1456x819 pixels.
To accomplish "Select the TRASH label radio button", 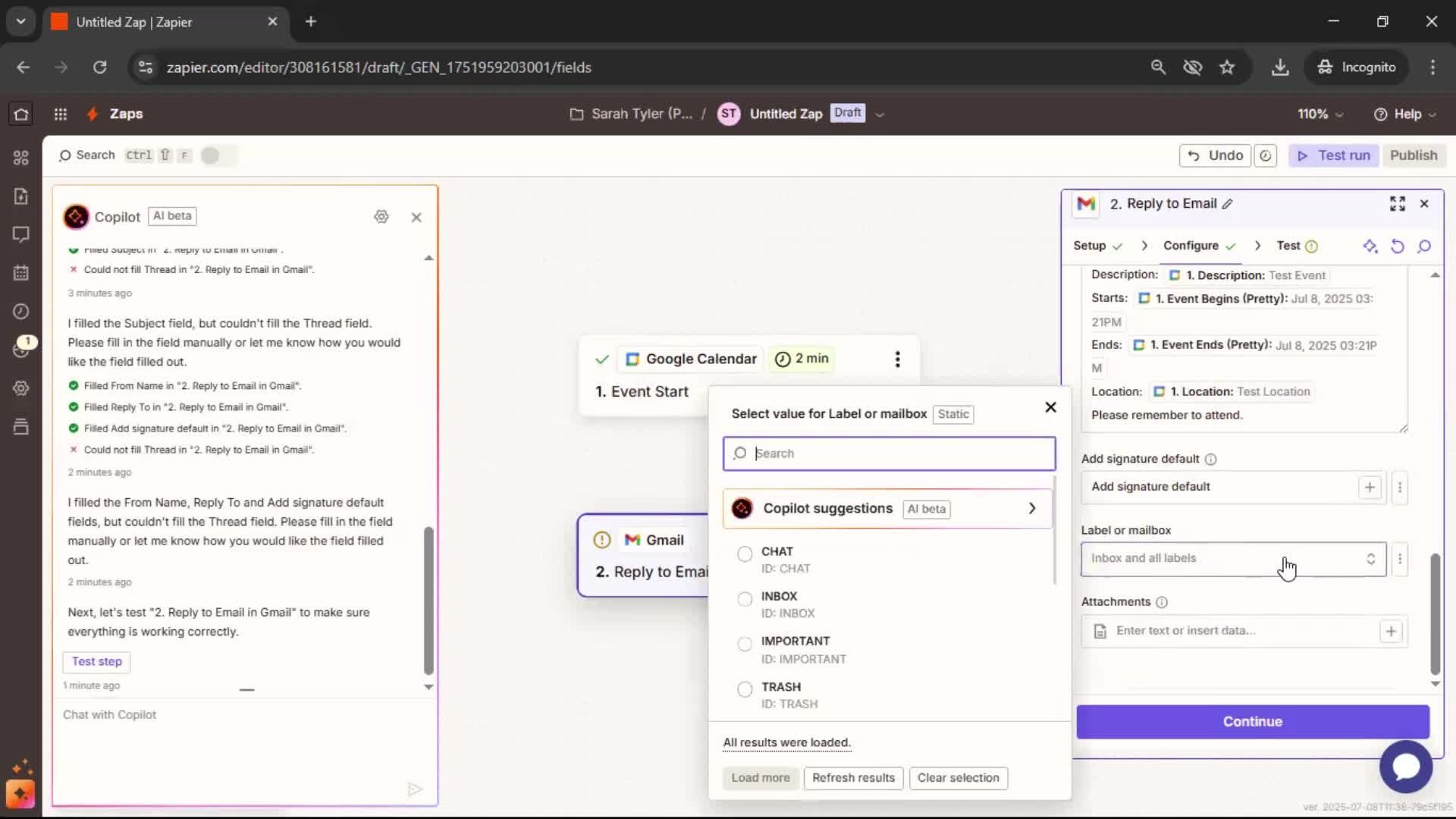I will [x=745, y=689].
